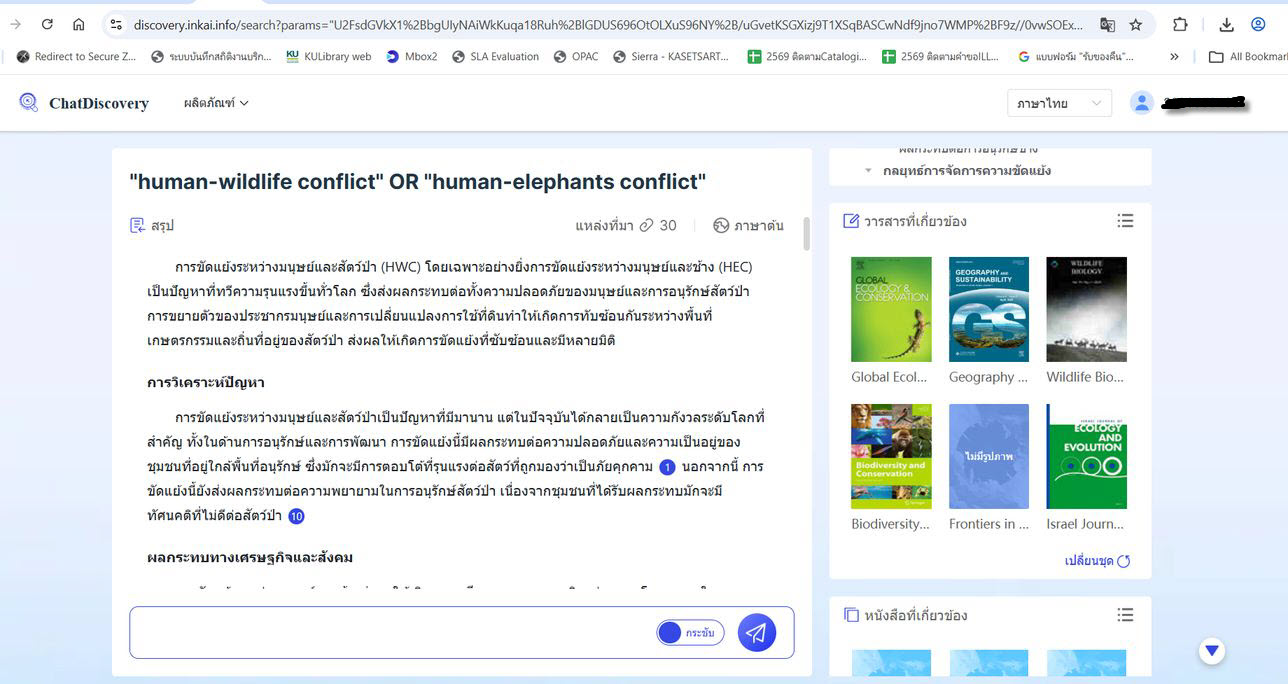The height and width of the screenshot is (684, 1288).
Task: Click the user profile avatar icon
Action: 1141,103
